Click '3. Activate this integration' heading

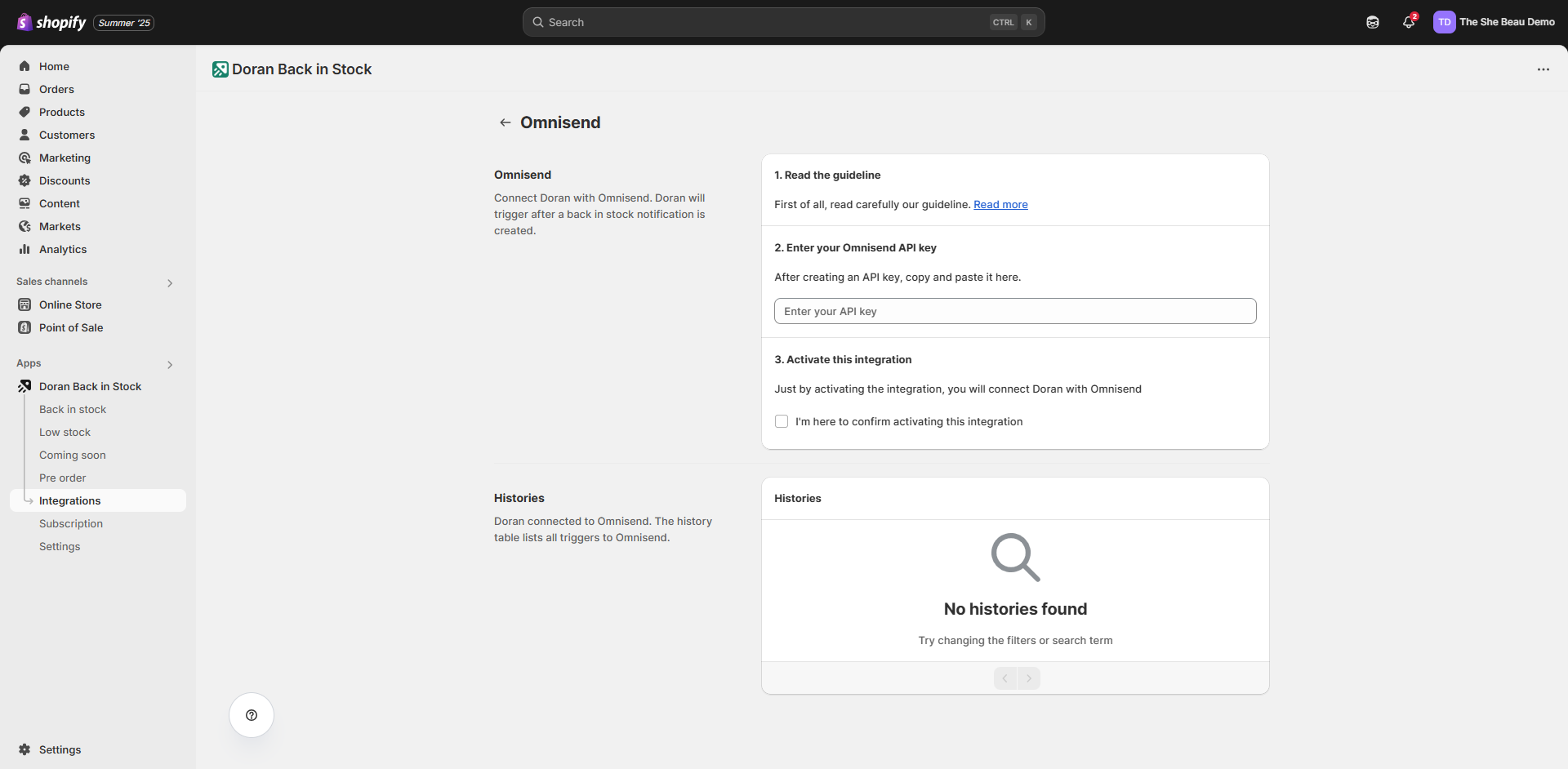coord(843,359)
